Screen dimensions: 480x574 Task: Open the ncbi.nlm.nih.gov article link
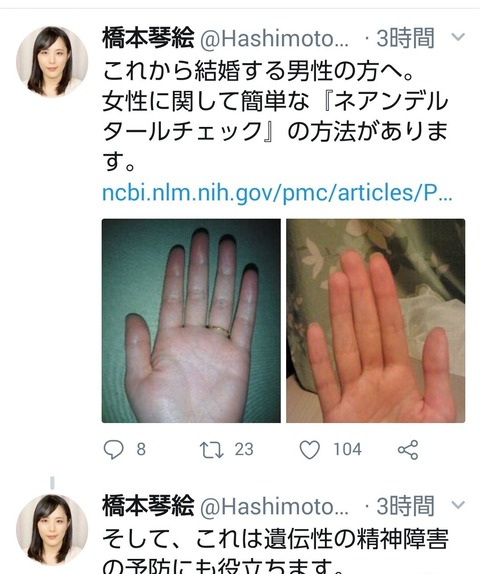[x=278, y=193]
